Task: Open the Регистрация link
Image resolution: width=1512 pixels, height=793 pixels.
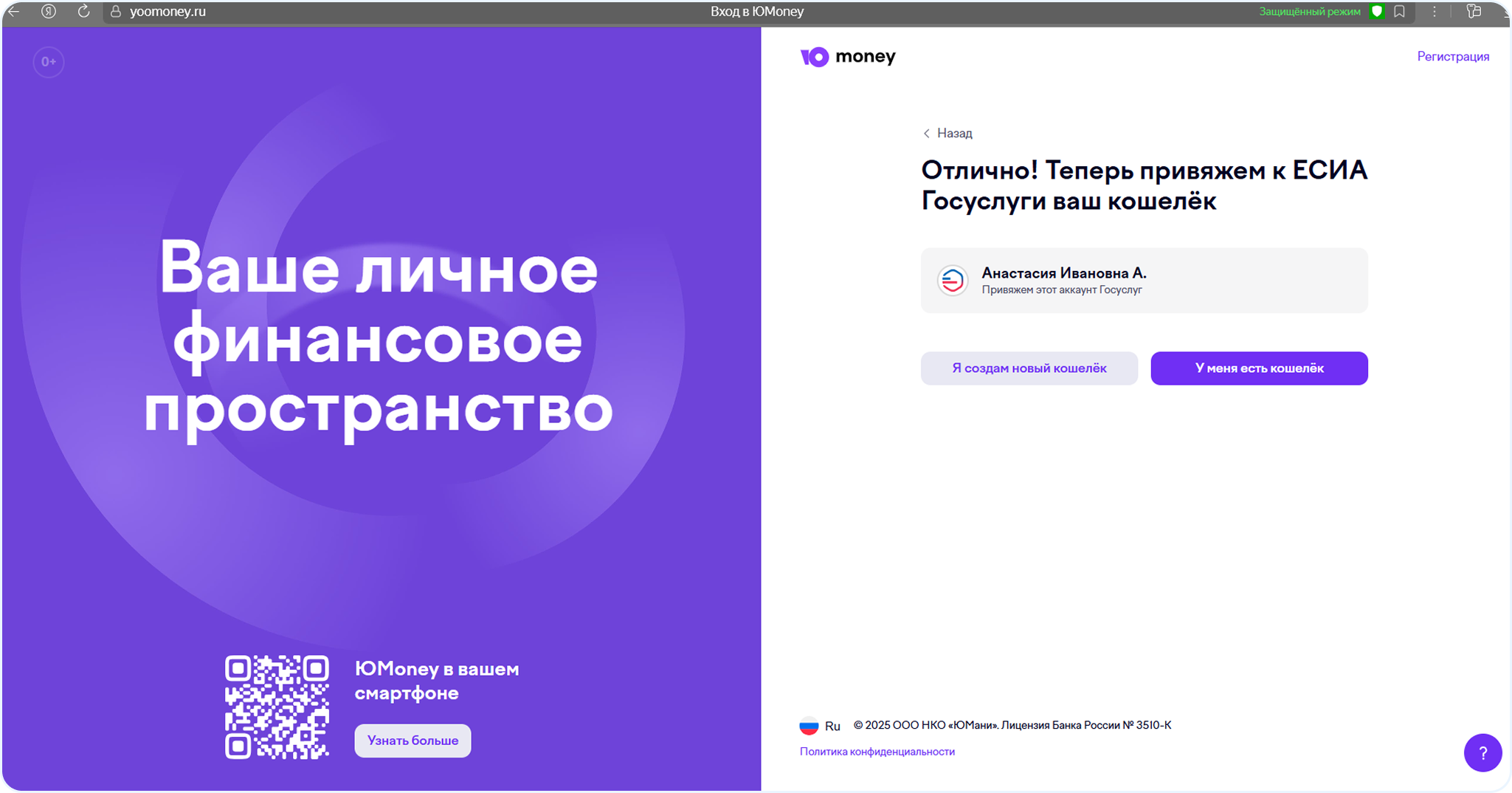Action: point(1452,57)
